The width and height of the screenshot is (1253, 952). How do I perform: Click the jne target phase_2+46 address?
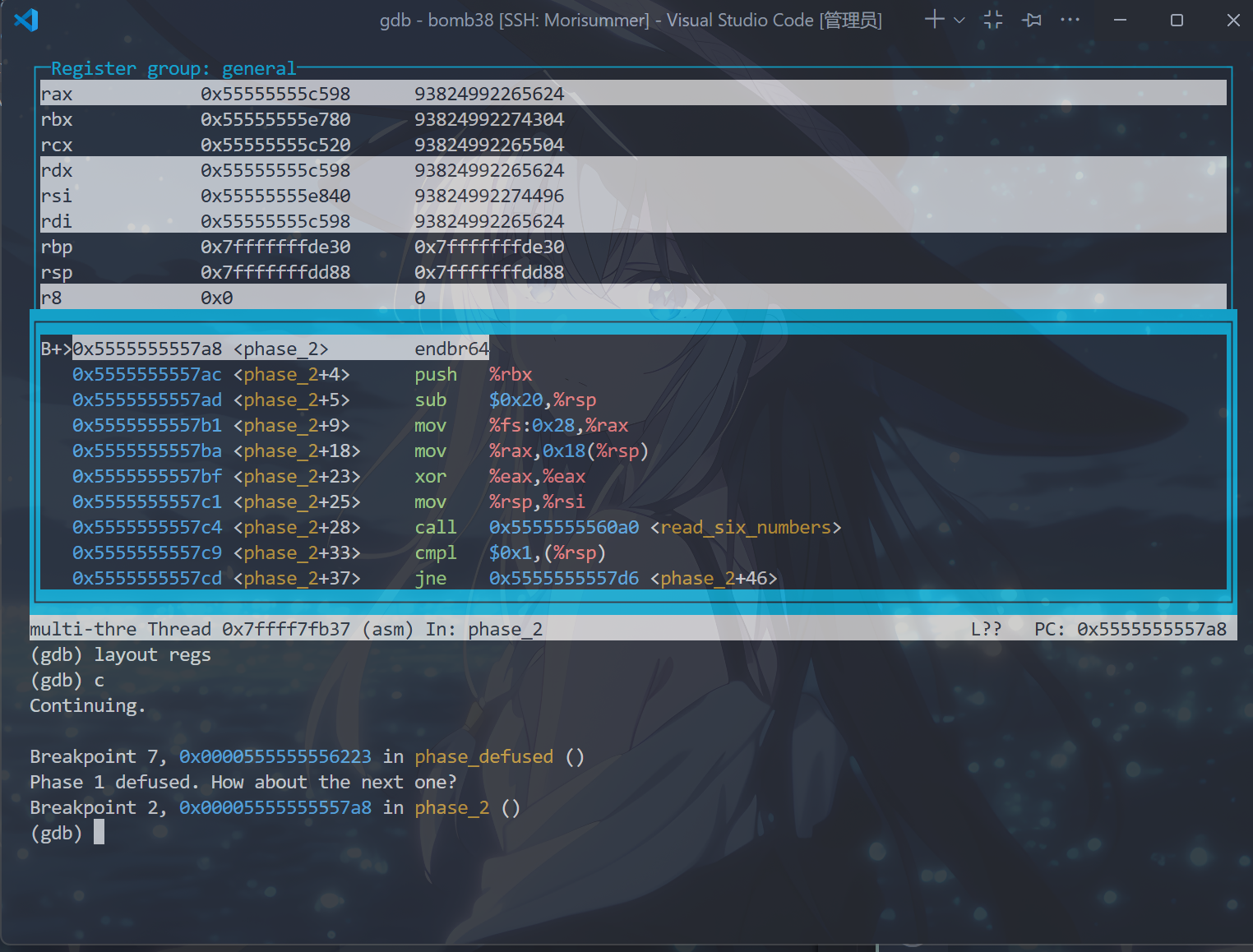coord(563,578)
